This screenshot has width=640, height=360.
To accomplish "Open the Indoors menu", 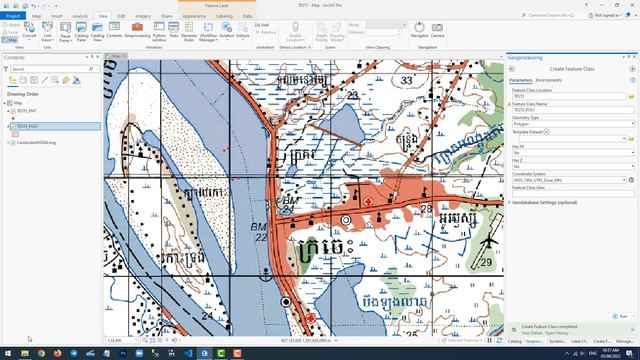I will [243, 30].
